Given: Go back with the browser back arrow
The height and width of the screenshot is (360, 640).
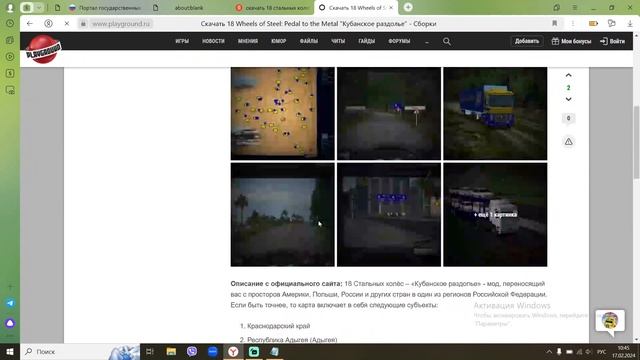Looking at the screenshot, I should tap(29, 24).
